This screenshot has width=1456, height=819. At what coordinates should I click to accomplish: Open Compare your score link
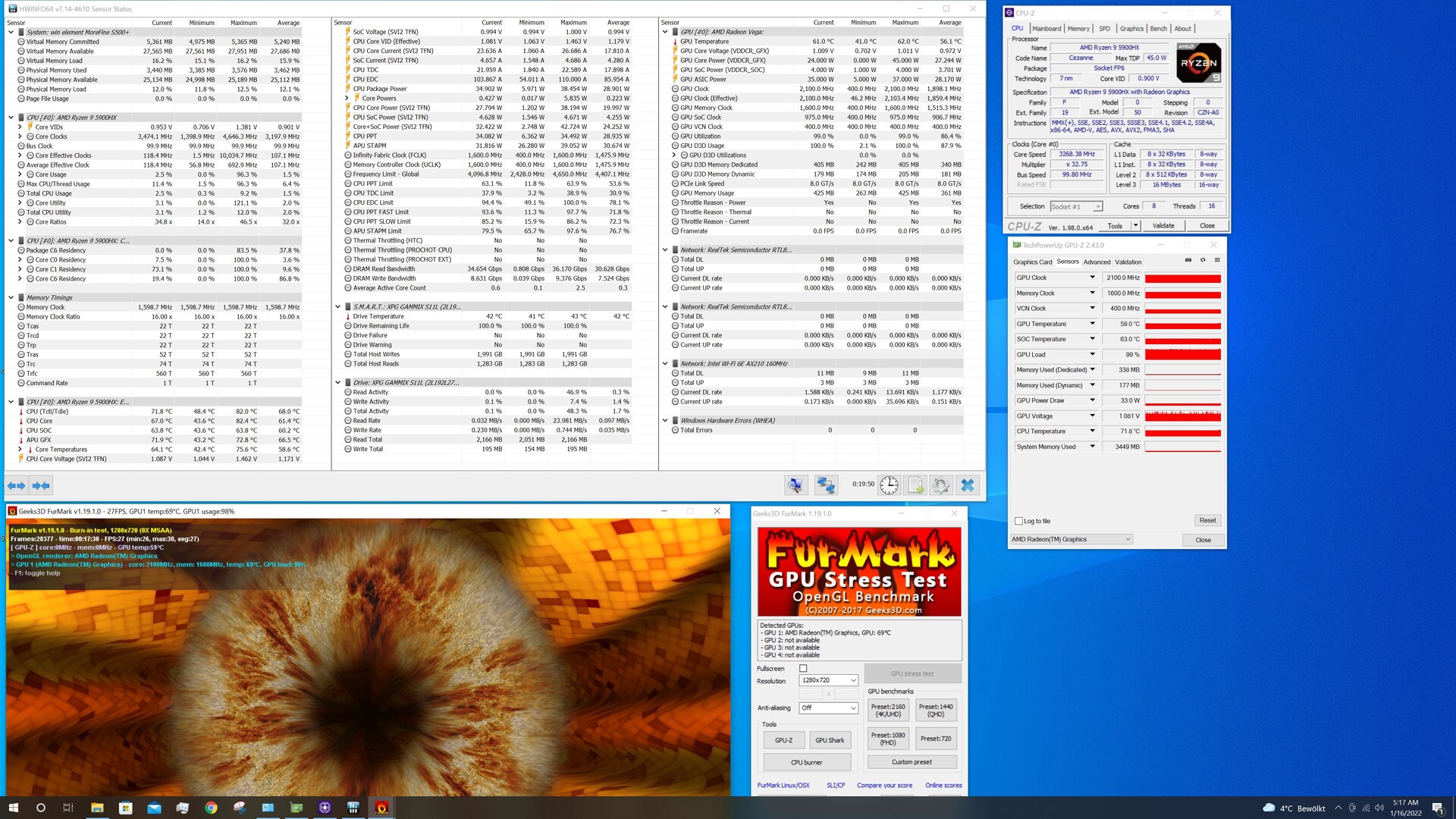point(884,786)
